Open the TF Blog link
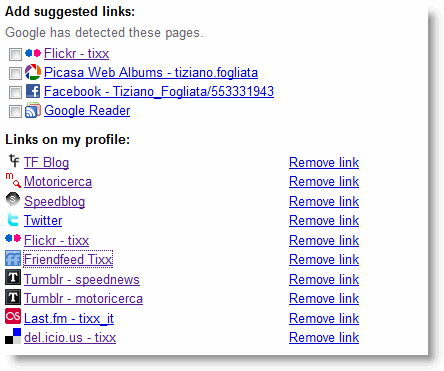 [x=46, y=162]
